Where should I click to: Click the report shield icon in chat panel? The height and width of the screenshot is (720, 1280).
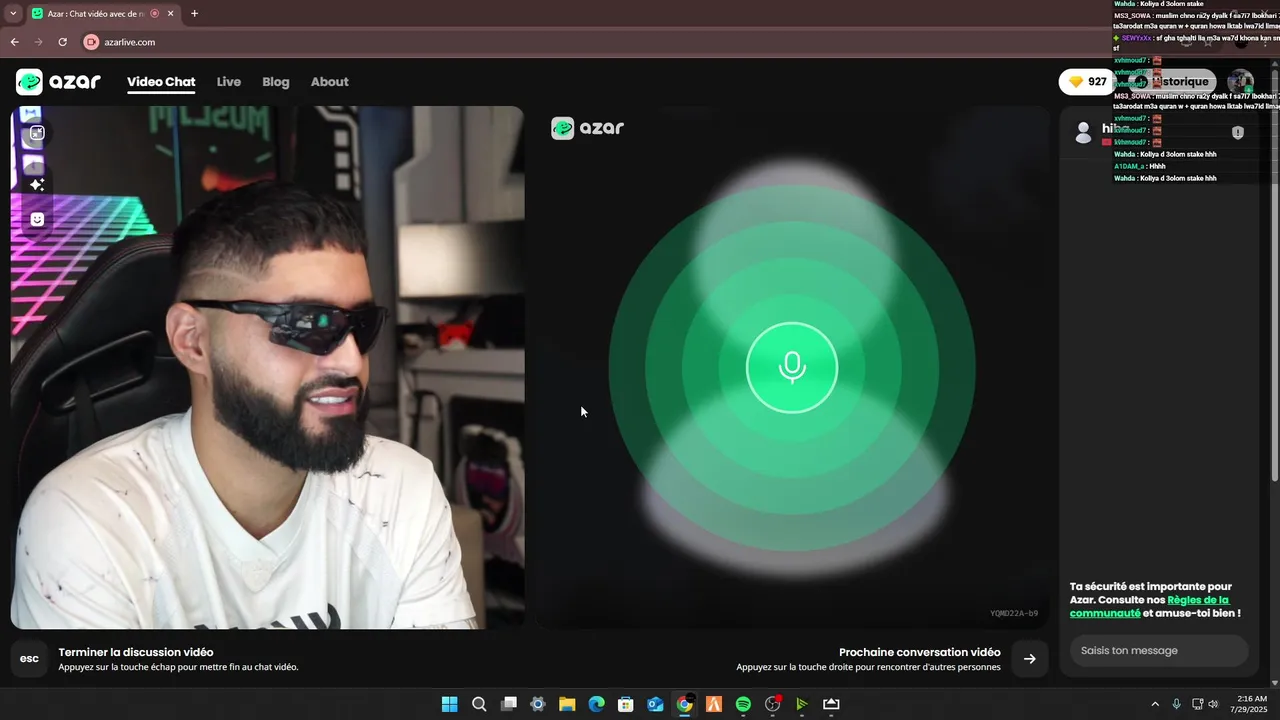tap(1238, 132)
